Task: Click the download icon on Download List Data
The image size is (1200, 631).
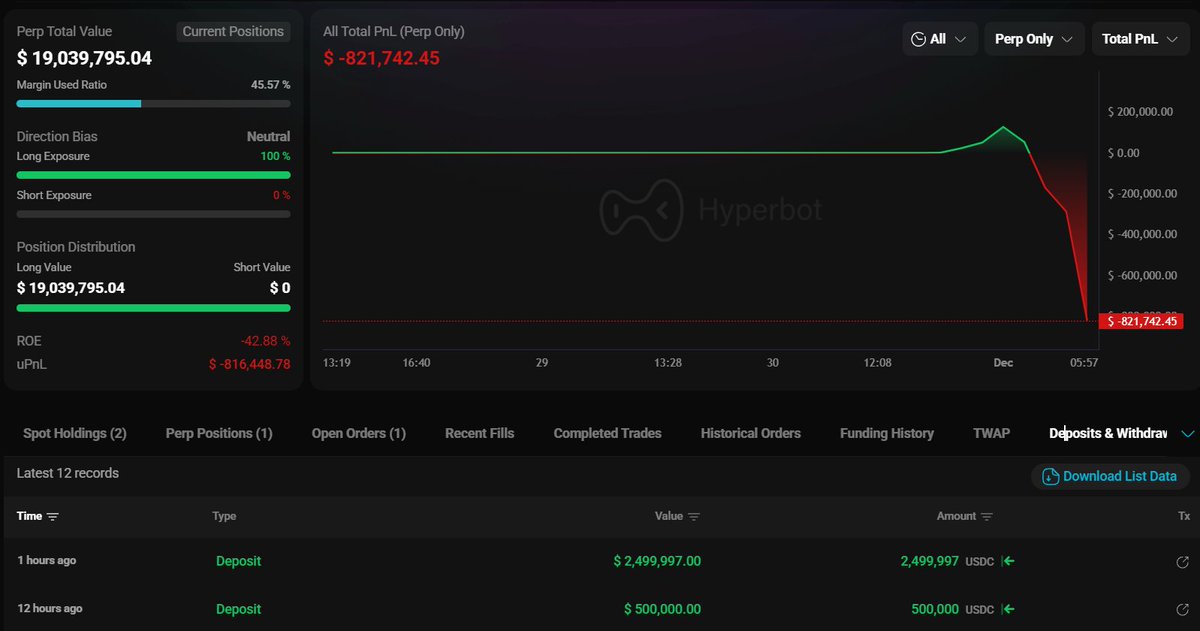Action: point(1051,477)
